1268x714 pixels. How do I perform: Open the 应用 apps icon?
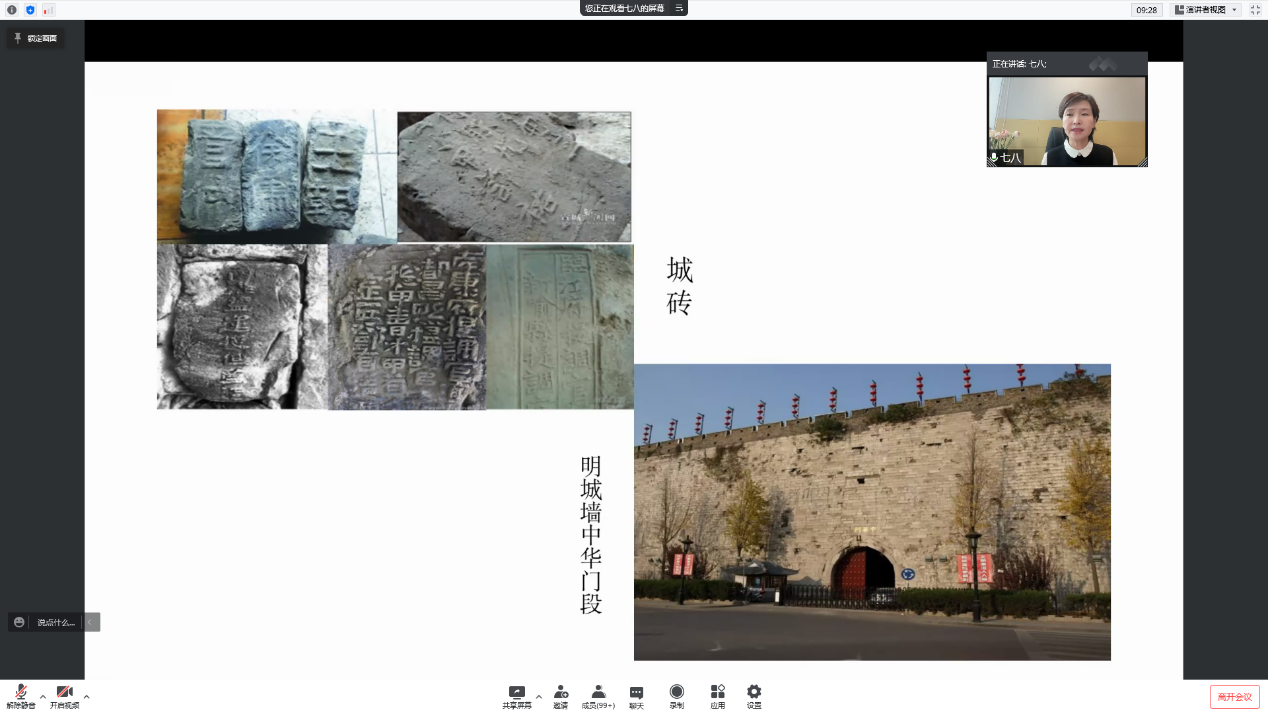point(717,693)
